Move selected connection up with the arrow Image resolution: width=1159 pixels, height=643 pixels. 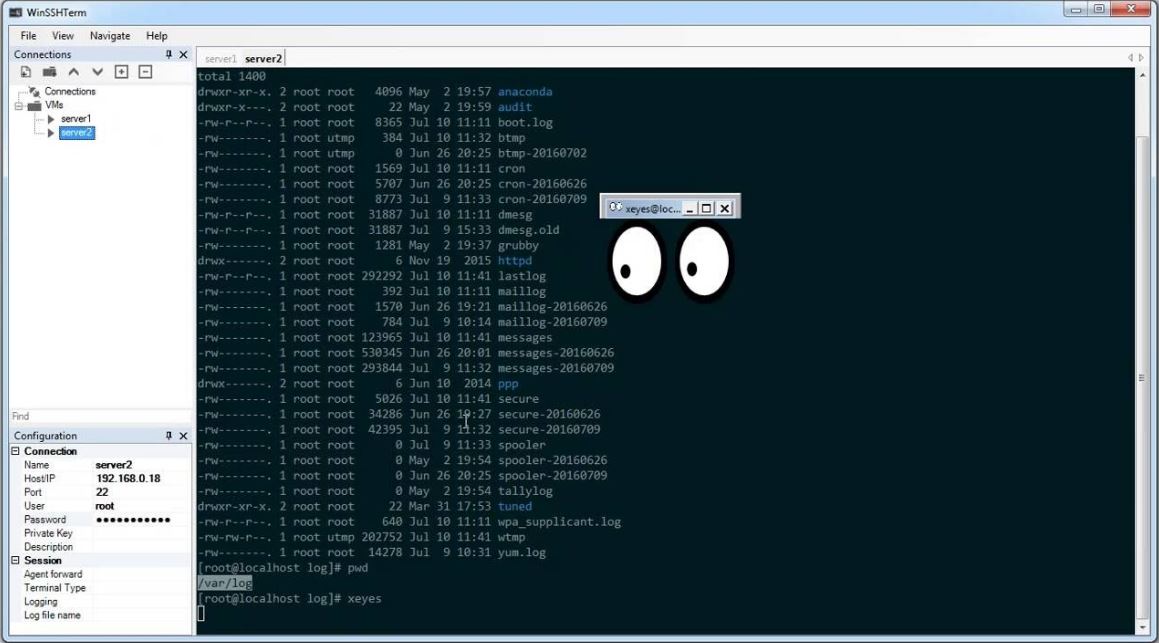click(x=74, y=72)
